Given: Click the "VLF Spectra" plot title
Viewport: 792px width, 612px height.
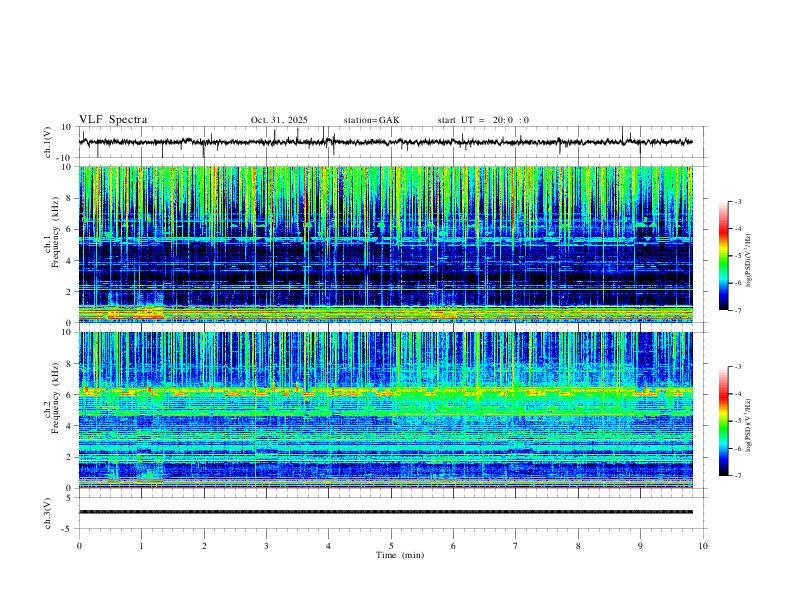Looking at the screenshot, I should pos(113,120).
